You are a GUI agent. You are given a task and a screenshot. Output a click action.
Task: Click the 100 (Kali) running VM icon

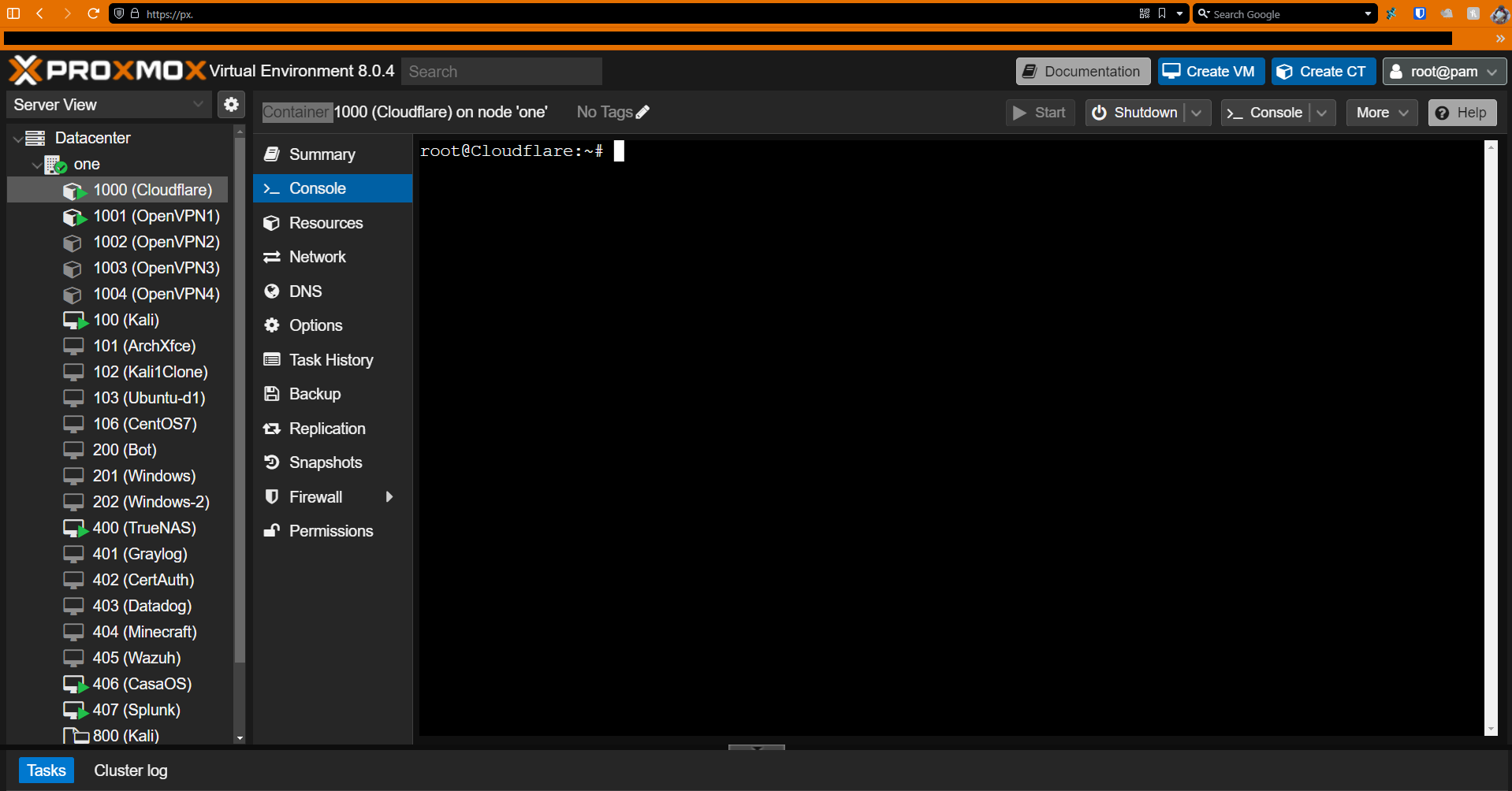coord(75,320)
